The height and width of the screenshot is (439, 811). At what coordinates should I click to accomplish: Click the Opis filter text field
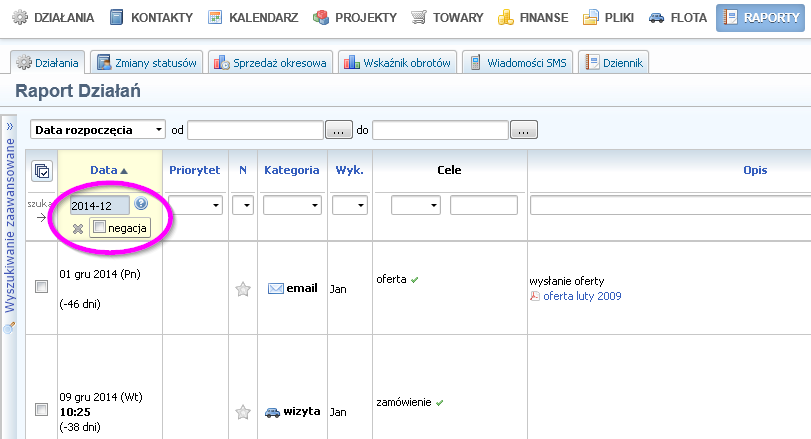pos(670,205)
